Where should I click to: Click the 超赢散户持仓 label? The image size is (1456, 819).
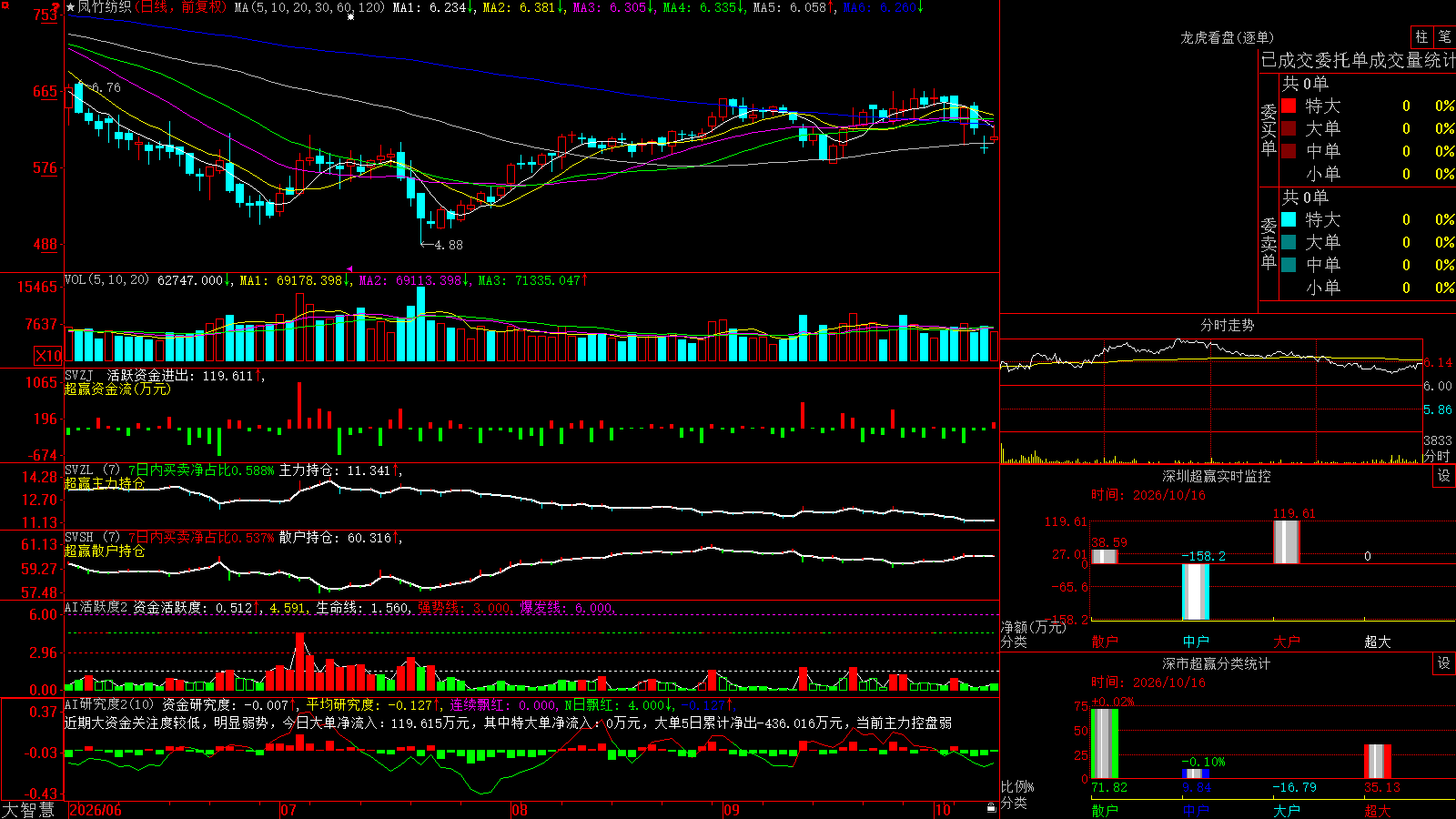105,551
